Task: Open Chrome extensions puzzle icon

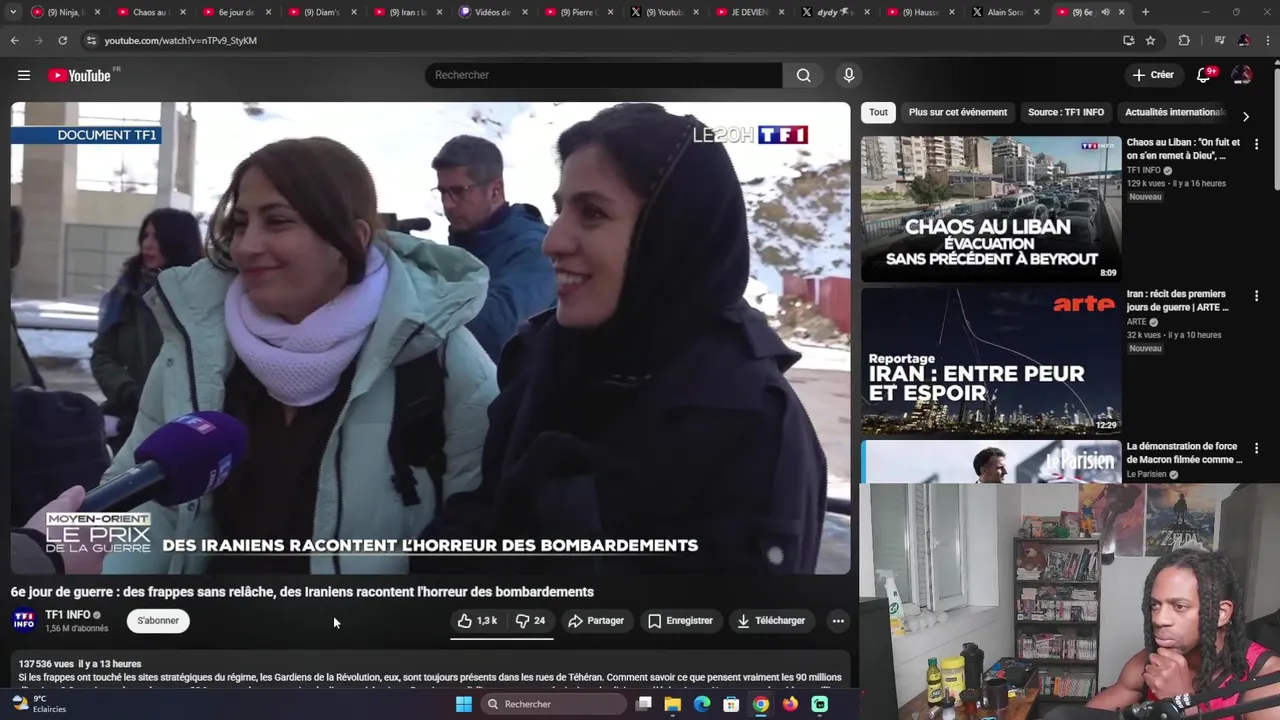Action: point(1184,40)
